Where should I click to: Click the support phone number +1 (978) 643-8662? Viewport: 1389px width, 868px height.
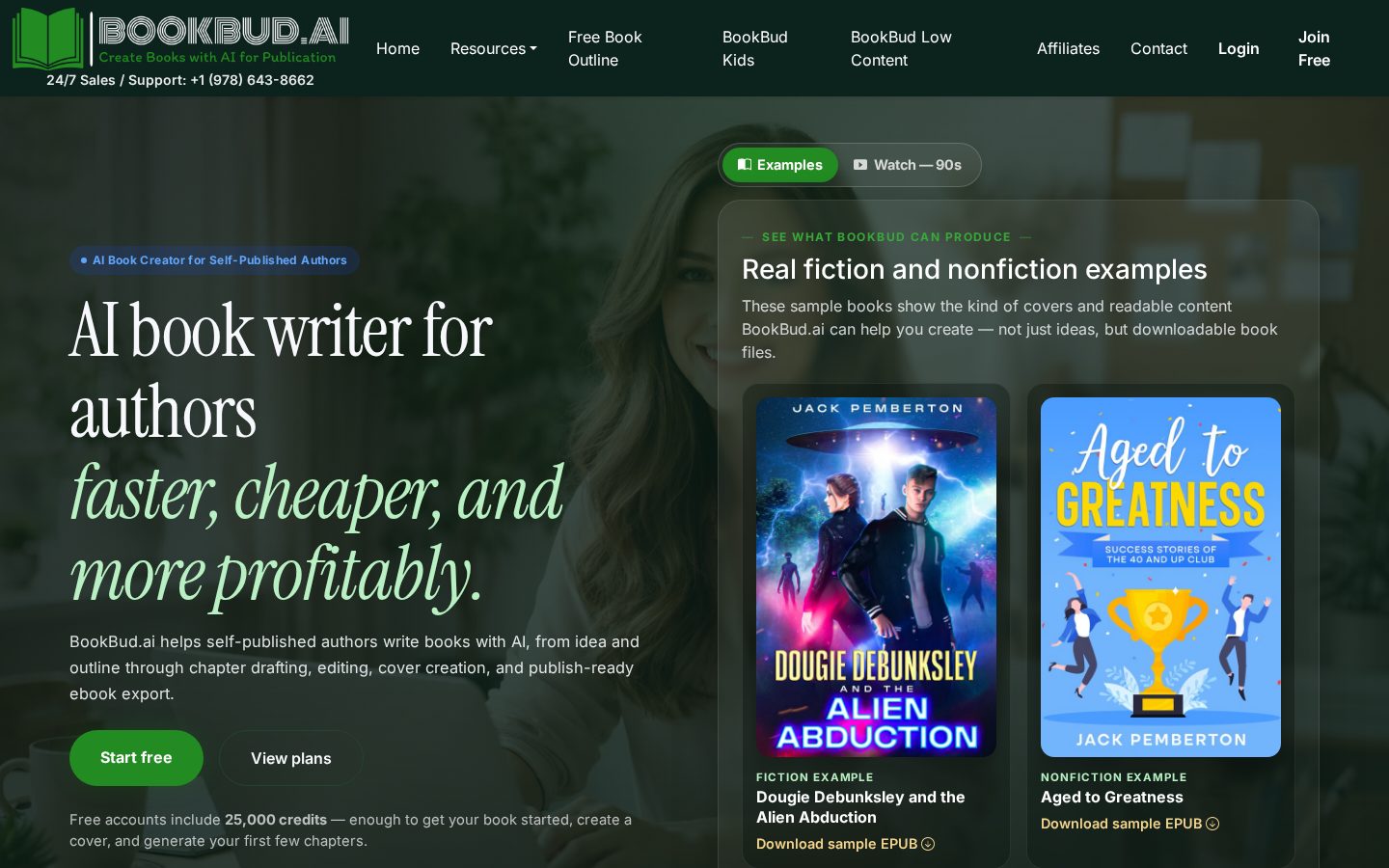(x=252, y=80)
